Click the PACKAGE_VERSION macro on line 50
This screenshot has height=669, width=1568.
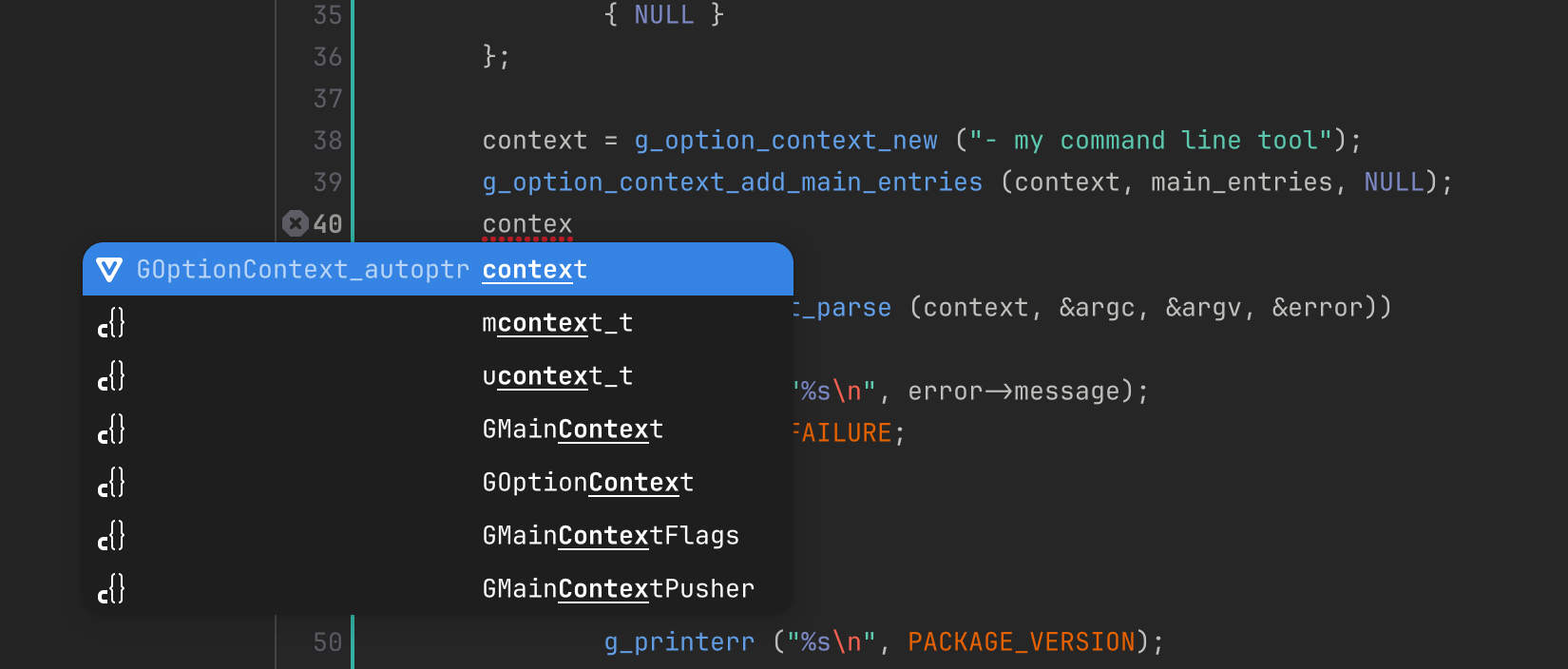point(1022,642)
